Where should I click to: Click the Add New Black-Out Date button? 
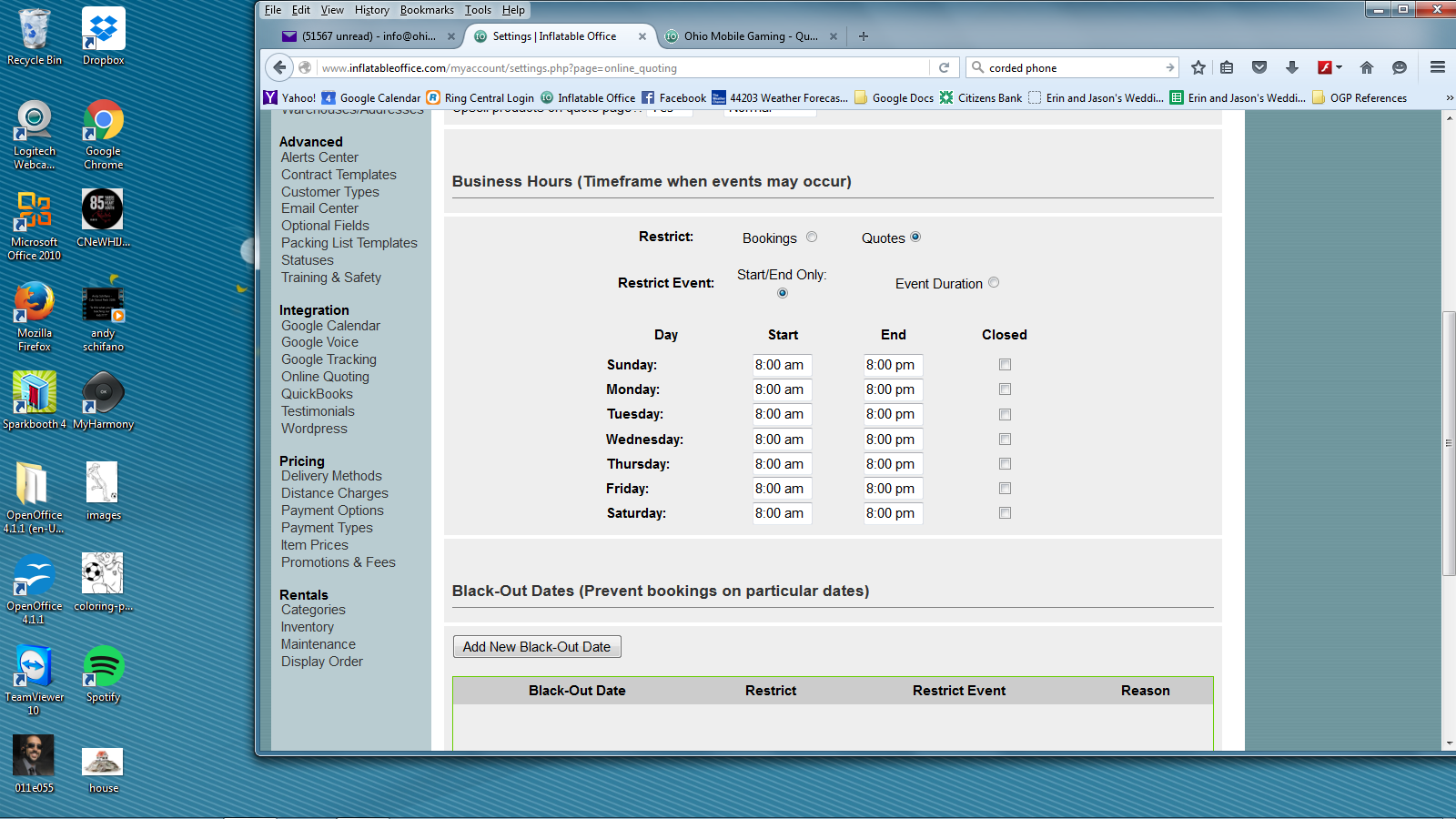point(537,647)
